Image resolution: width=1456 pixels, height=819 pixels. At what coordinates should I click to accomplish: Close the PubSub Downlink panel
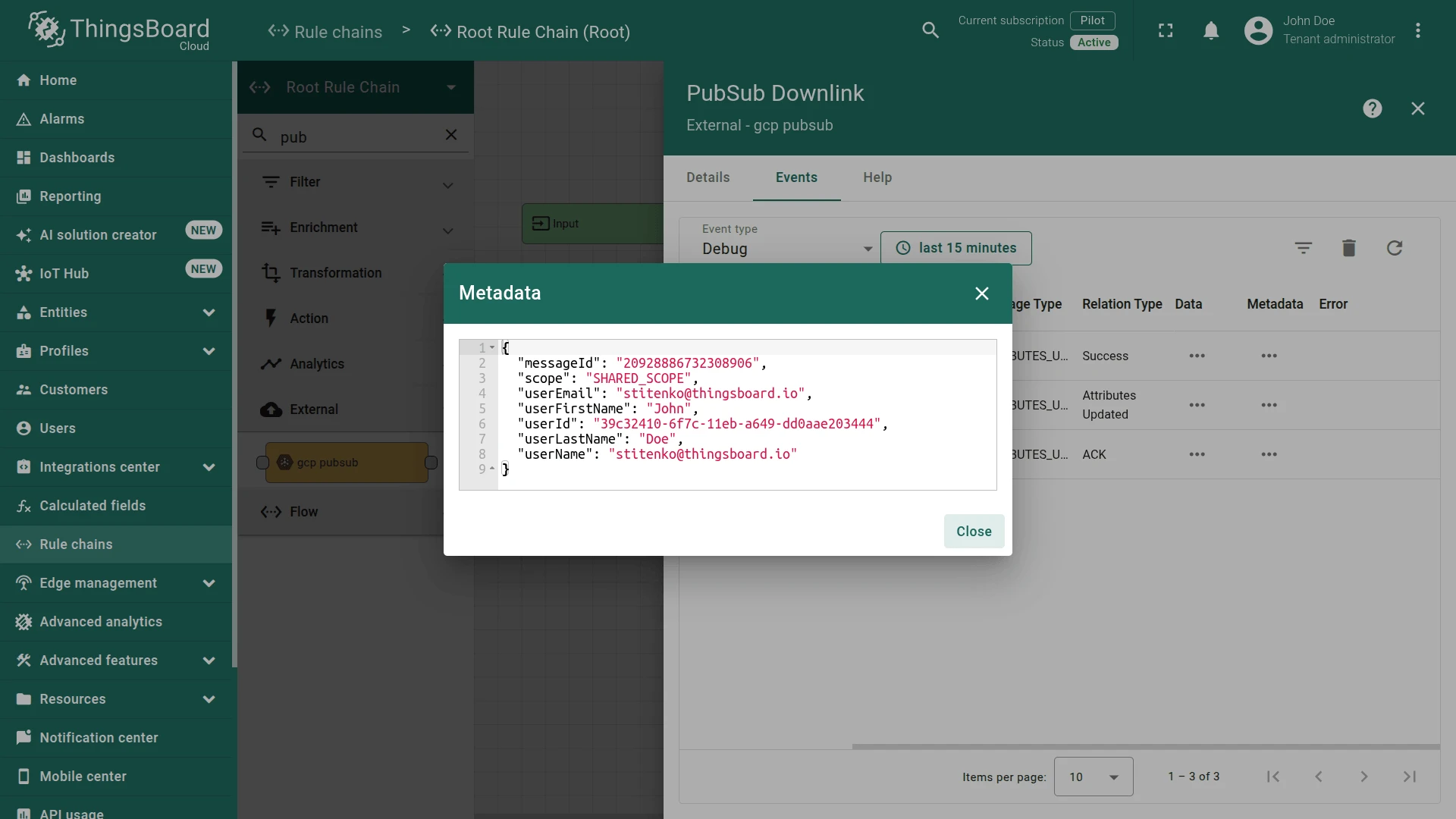1417,108
